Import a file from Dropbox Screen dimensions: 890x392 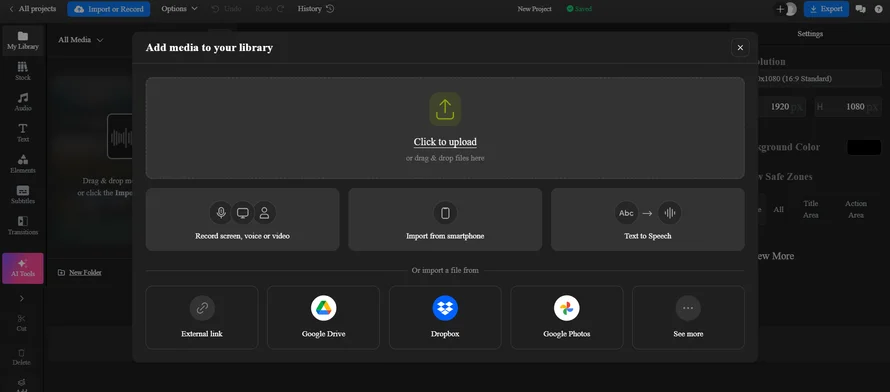445,318
